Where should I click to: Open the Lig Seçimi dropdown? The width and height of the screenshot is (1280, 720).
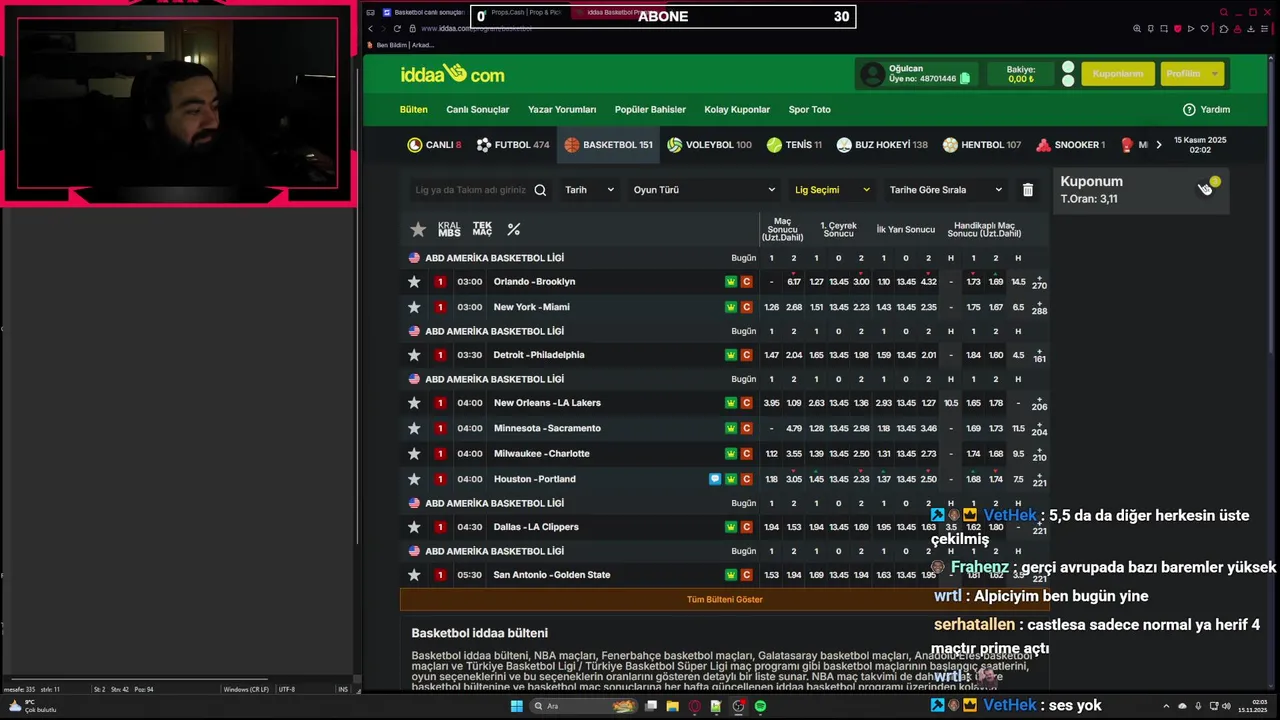832,190
